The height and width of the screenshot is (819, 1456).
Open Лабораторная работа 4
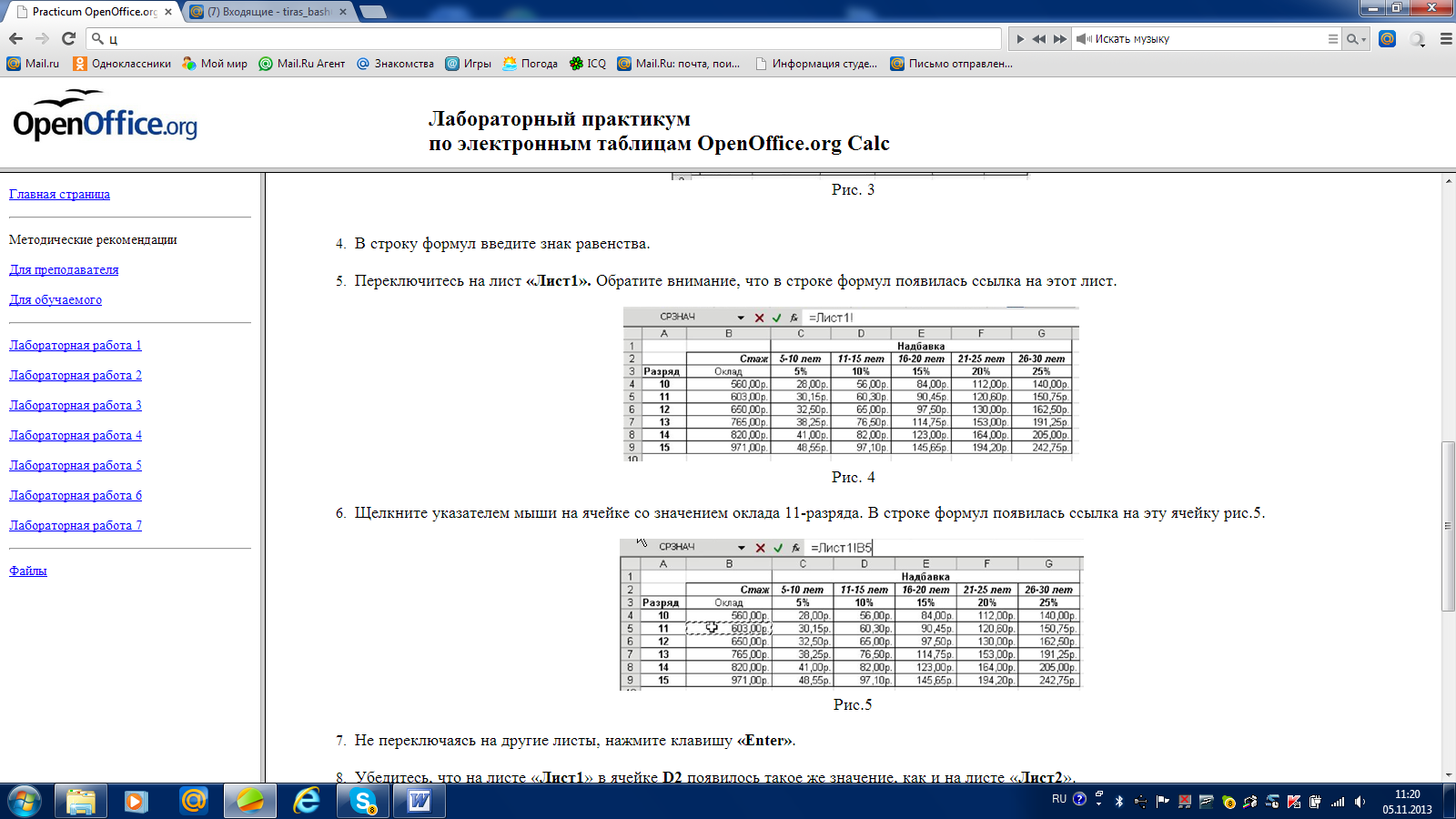(x=76, y=435)
